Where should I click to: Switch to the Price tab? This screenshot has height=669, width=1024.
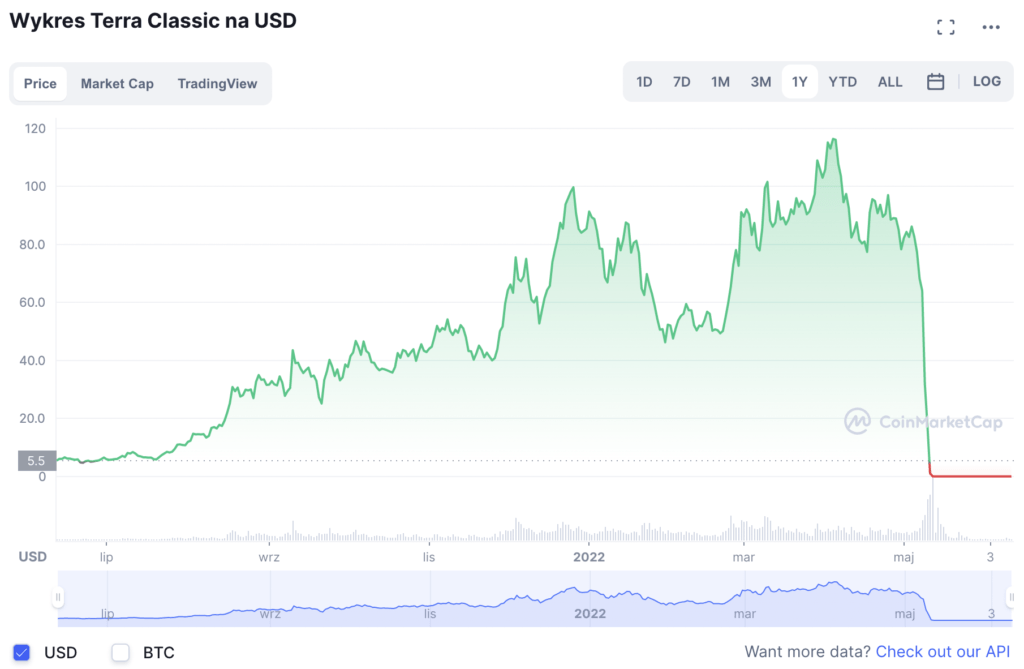40,83
